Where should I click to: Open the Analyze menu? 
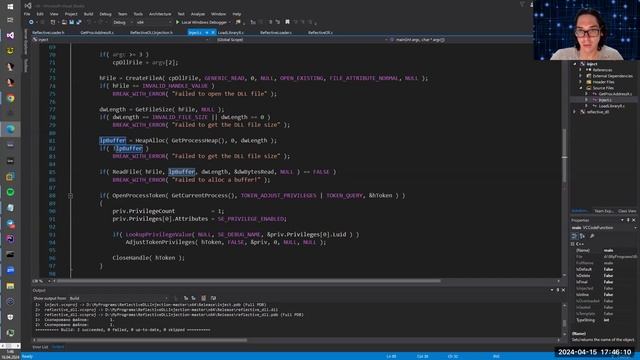tap(198, 14)
